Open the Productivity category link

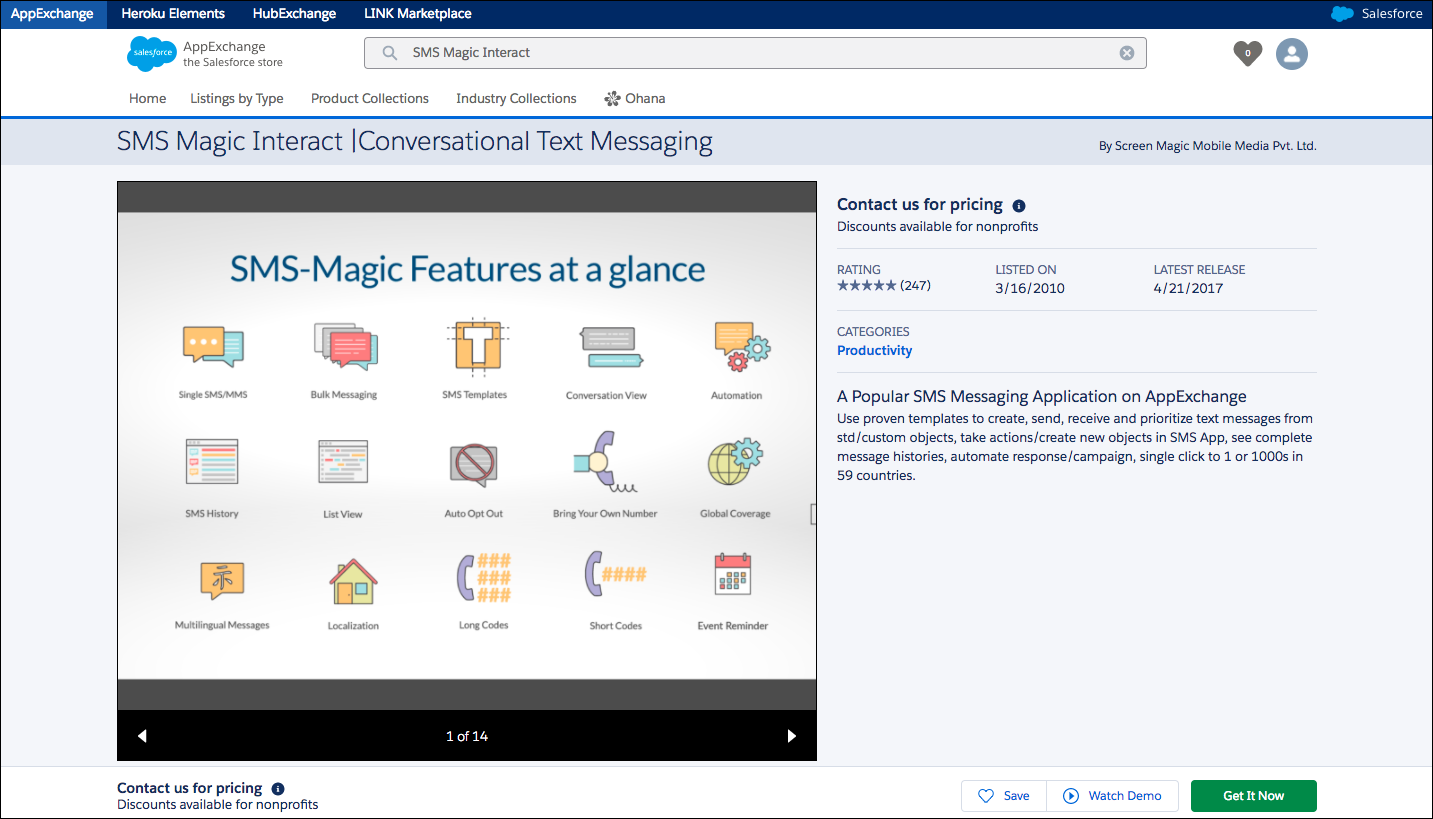(x=875, y=351)
